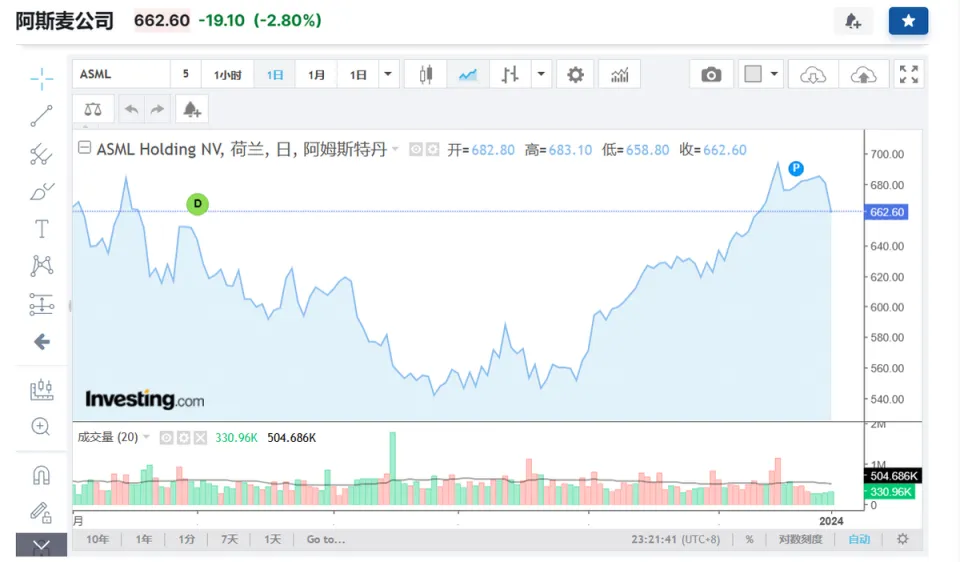Toggle the magnet snap mode
This screenshot has width=960, height=562.
click(41, 475)
